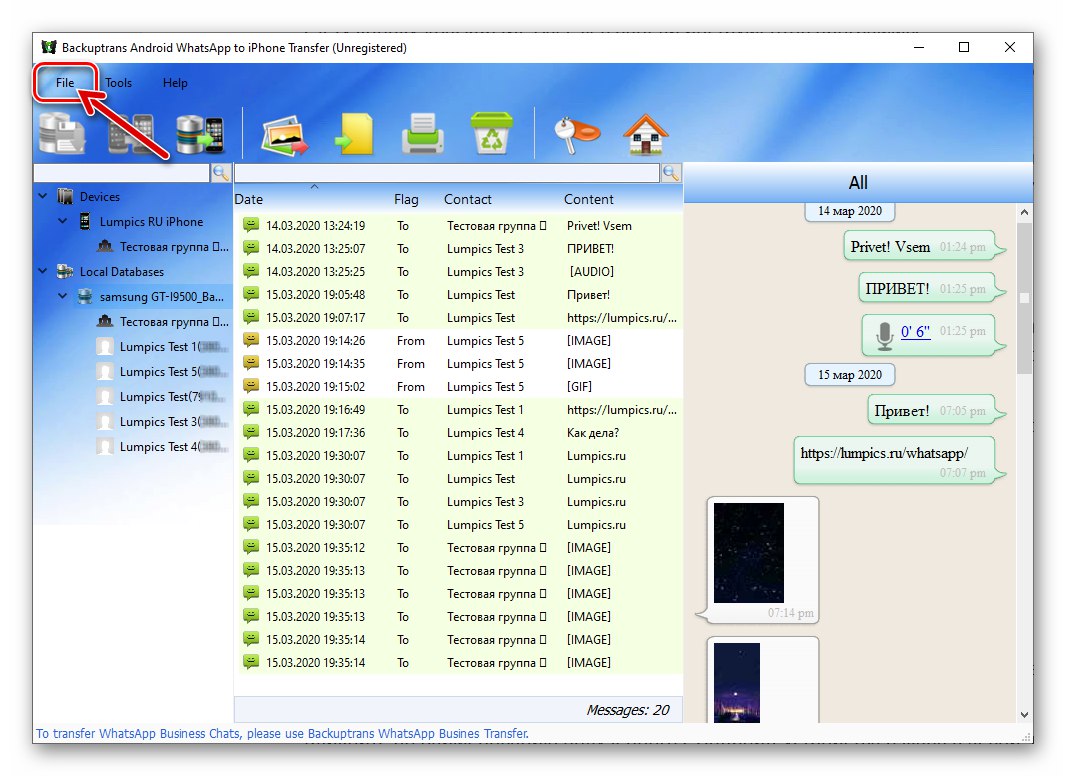Screen dimensions: 1066x776
Task: Select the [AUDIO] message row
Action: tap(459, 271)
